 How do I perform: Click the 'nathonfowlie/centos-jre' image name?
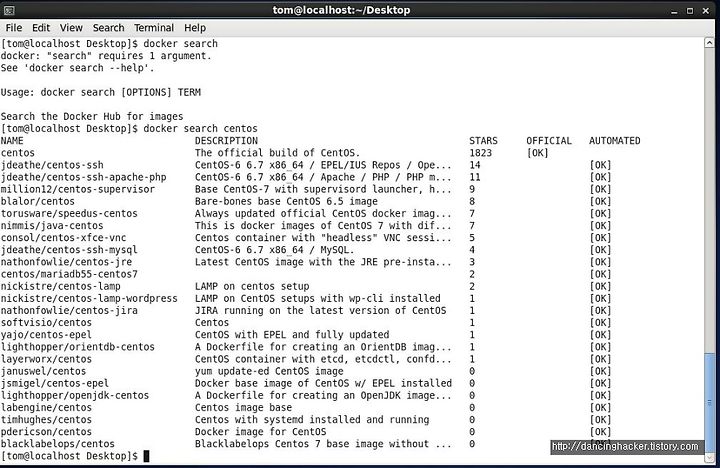pos(67,262)
